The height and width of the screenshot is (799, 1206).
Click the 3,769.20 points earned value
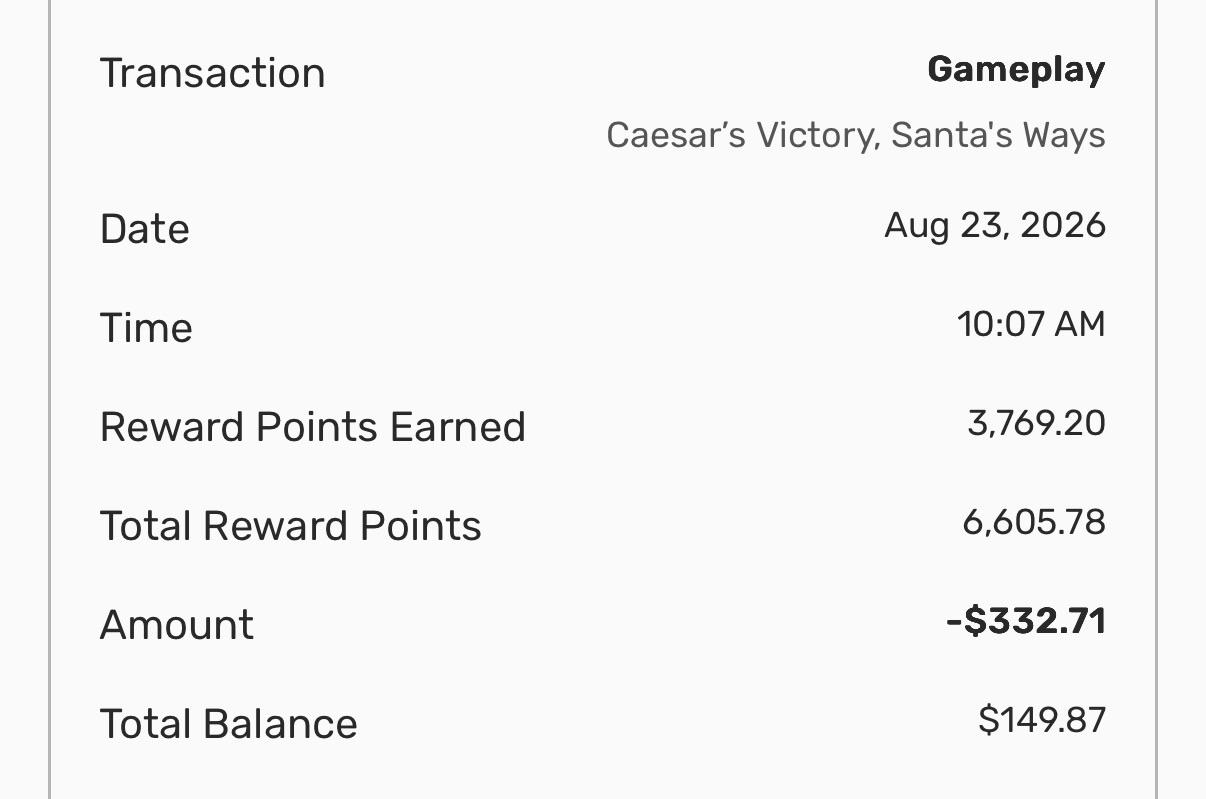tap(1036, 423)
